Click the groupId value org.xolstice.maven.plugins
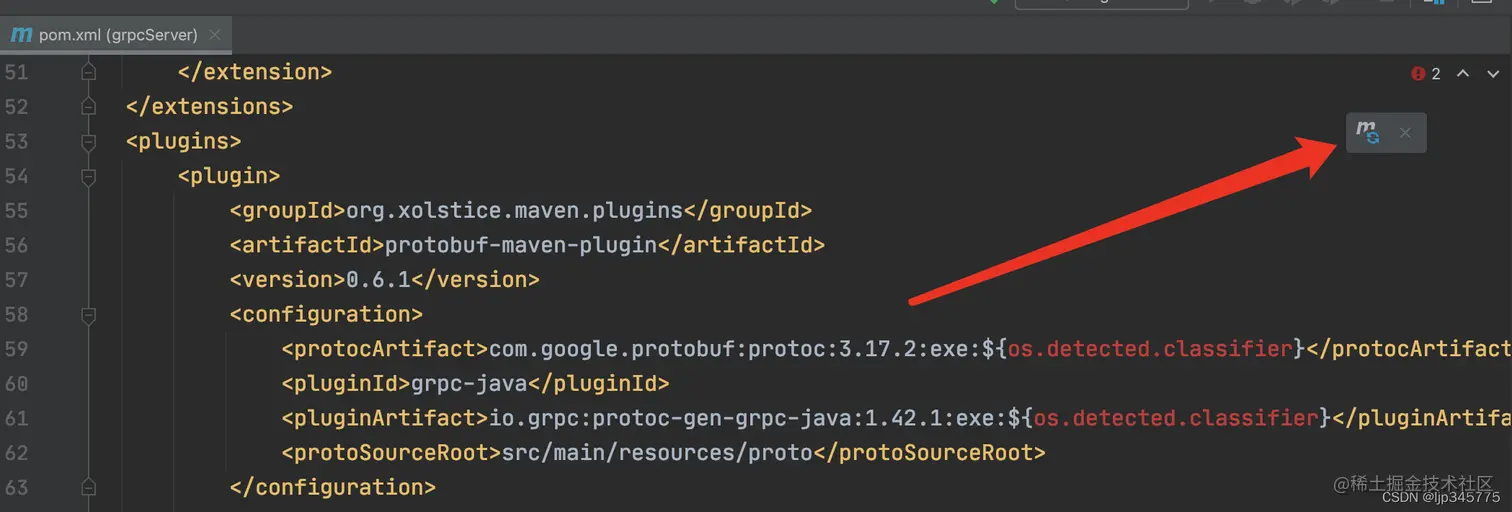This screenshot has height=512, width=1512. tap(514, 211)
